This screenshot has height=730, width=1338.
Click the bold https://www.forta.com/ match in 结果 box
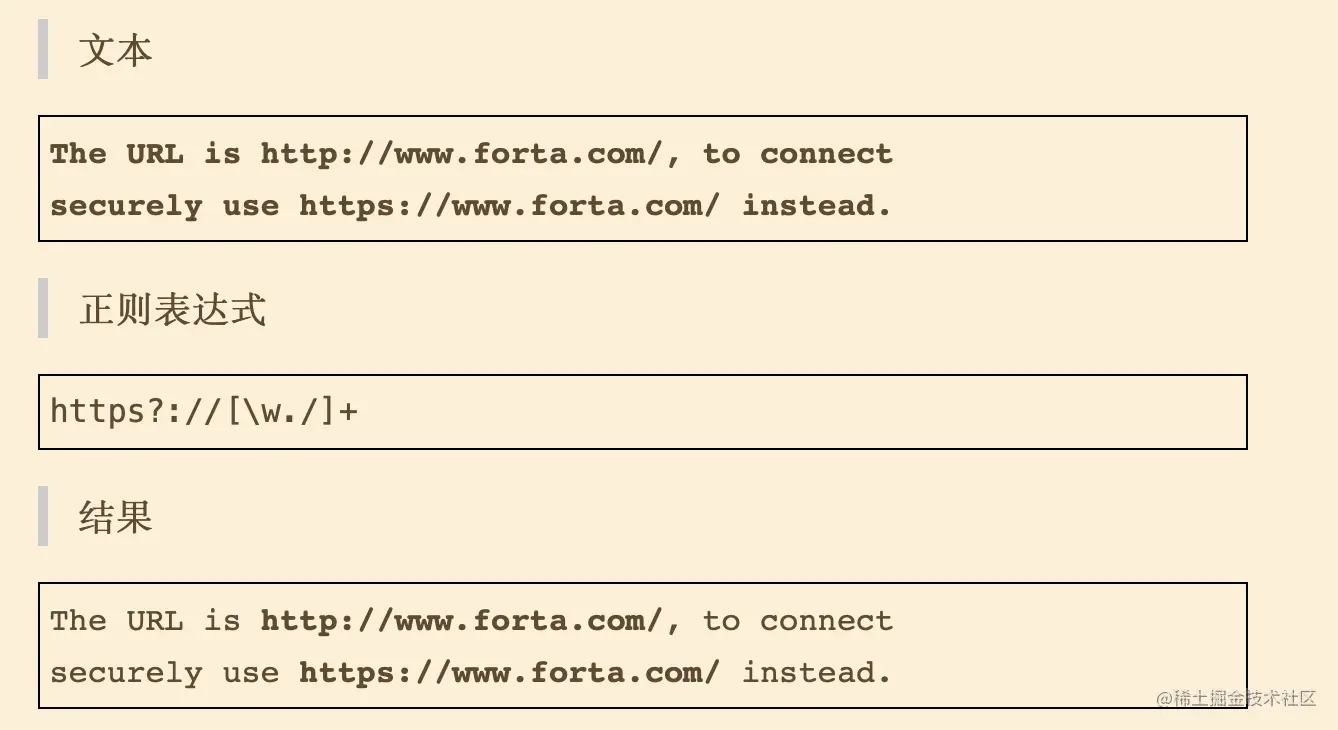(x=509, y=673)
